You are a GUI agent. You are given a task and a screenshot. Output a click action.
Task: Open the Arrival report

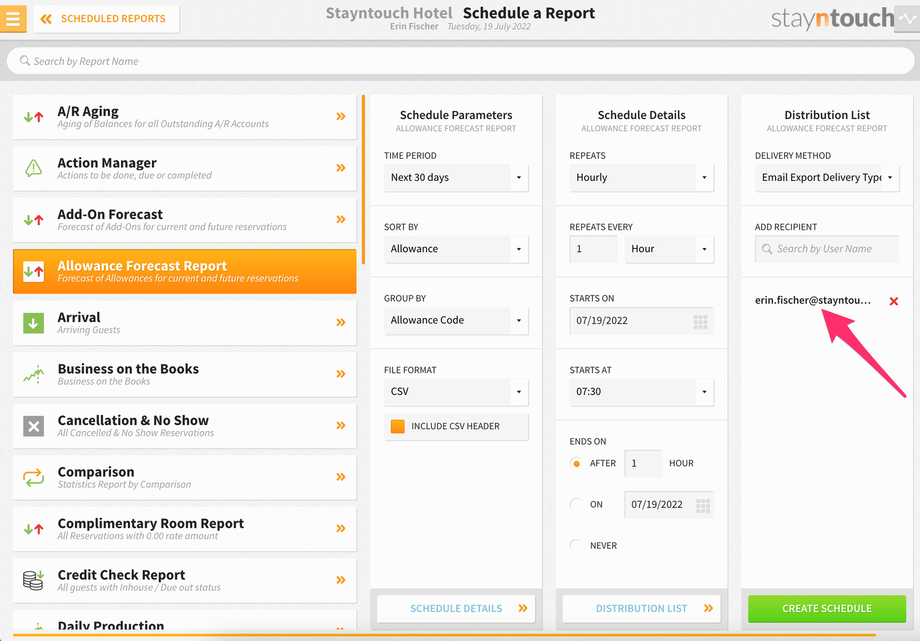[x=184, y=323]
